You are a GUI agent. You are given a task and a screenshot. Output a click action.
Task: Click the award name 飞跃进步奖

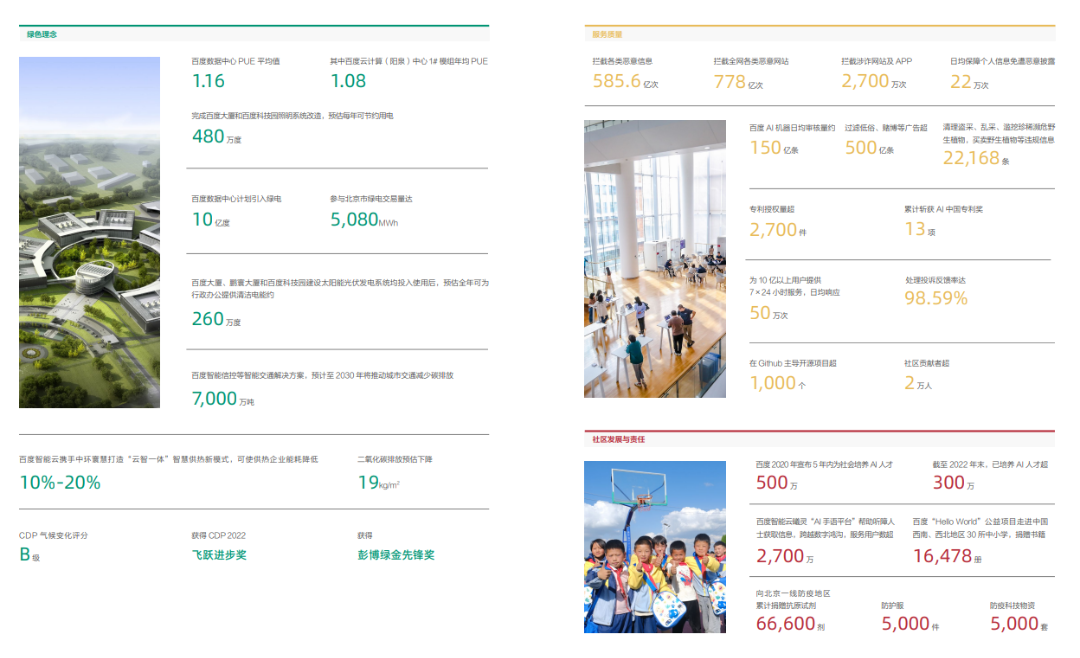[219, 555]
